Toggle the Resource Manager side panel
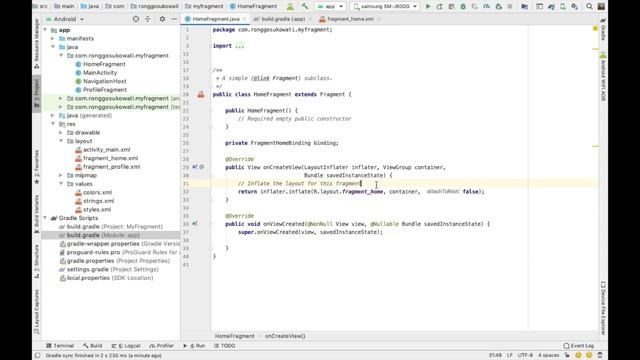The image size is (640, 360). 37,43
